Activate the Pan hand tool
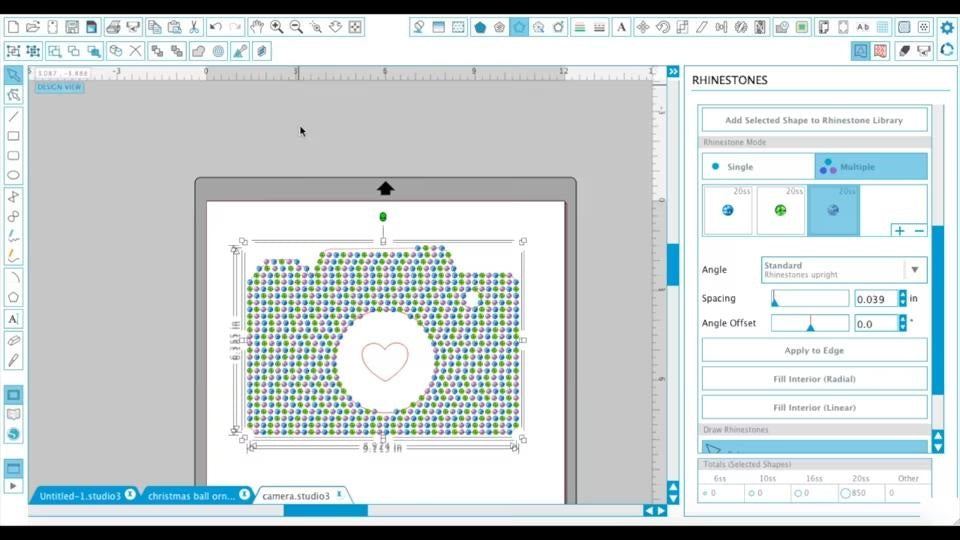The width and height of the screenshot is (960, 540). [257, 27]
